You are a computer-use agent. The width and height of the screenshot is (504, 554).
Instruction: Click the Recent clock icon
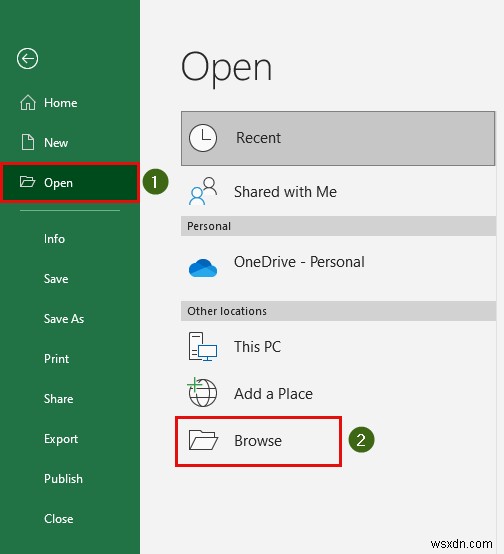pos(203,138)
